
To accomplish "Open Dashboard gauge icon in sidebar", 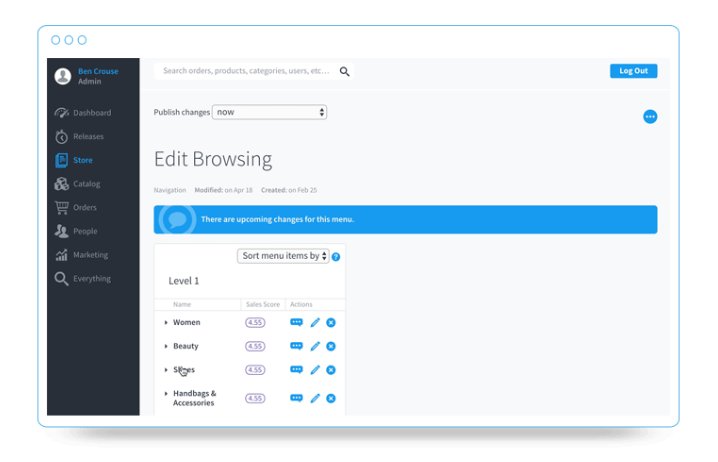I will (62, 113).
